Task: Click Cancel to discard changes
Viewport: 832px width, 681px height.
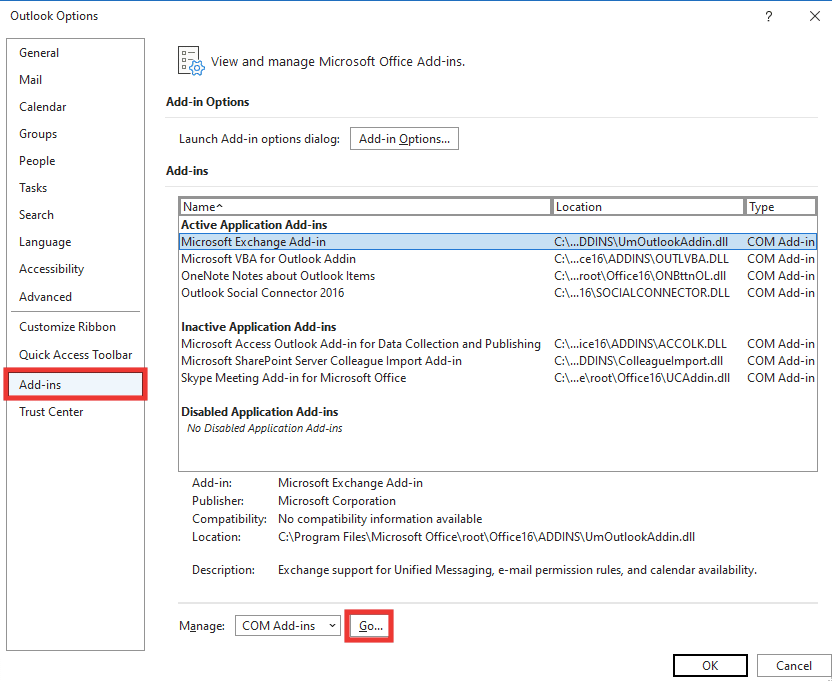Action: (x=793, y=666)
